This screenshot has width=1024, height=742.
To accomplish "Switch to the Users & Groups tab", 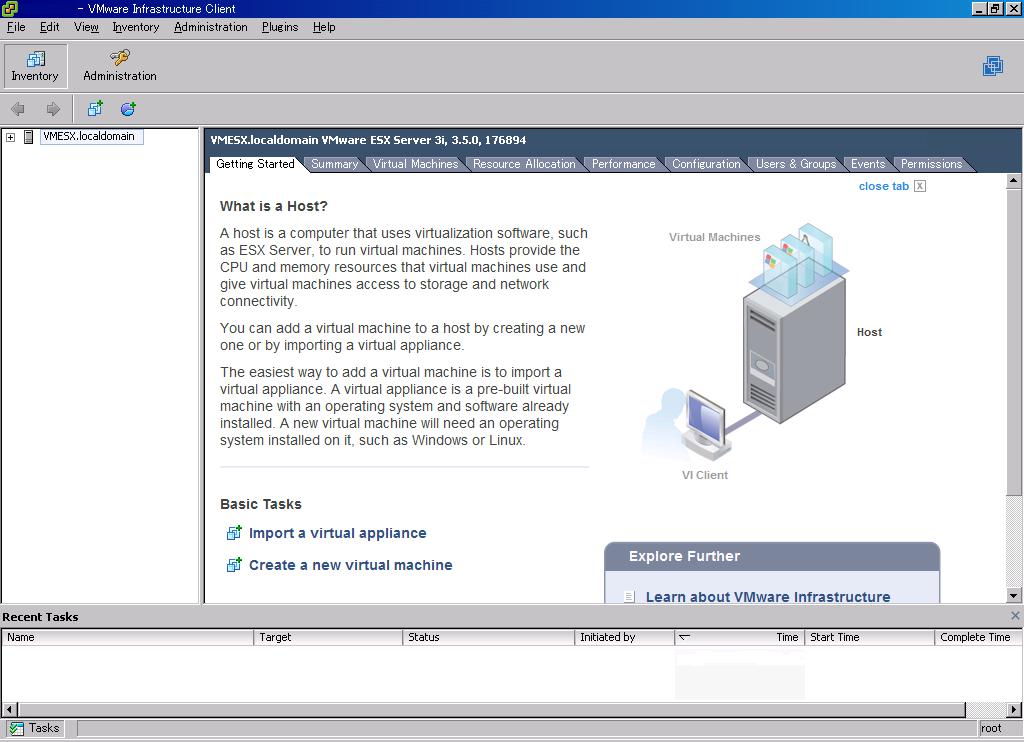I will tap(796, 164).
